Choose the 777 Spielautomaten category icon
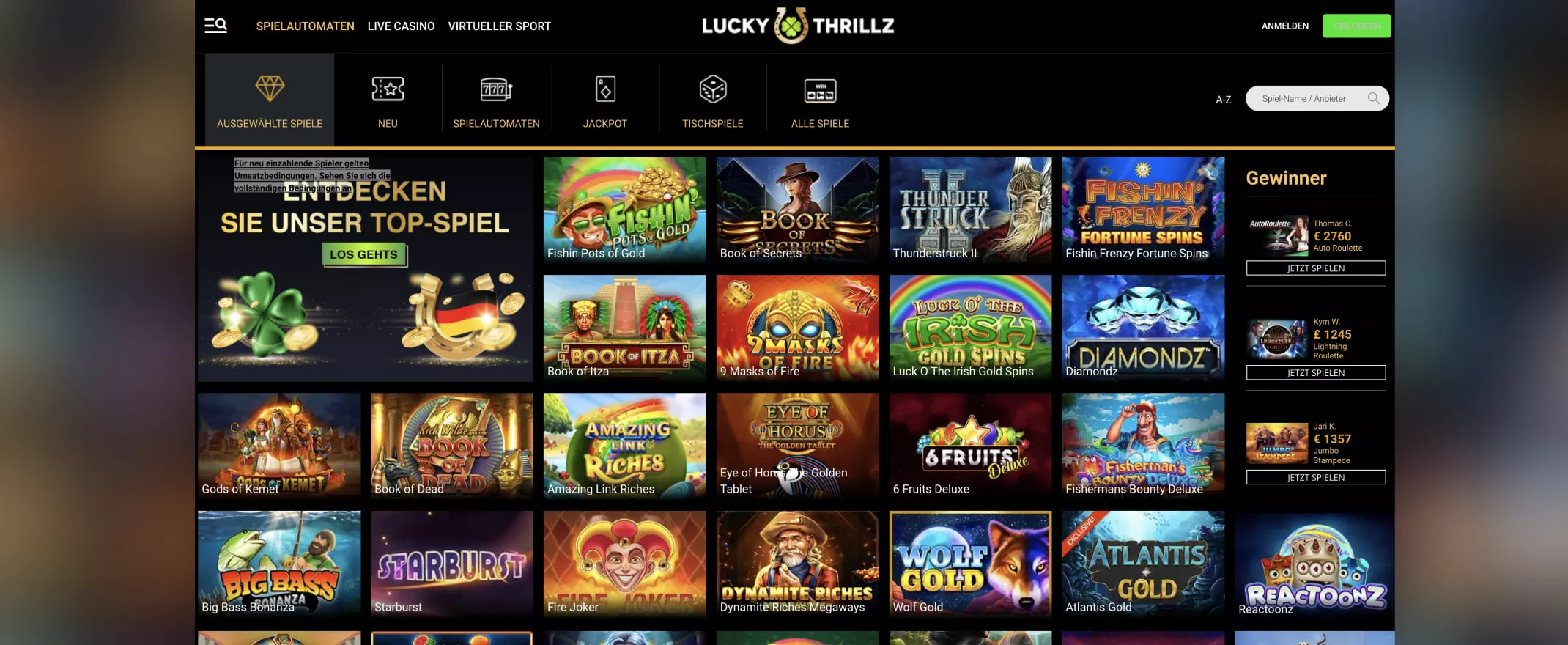The width and height of the screenshot is (1568, 645). tap(496, 89)
